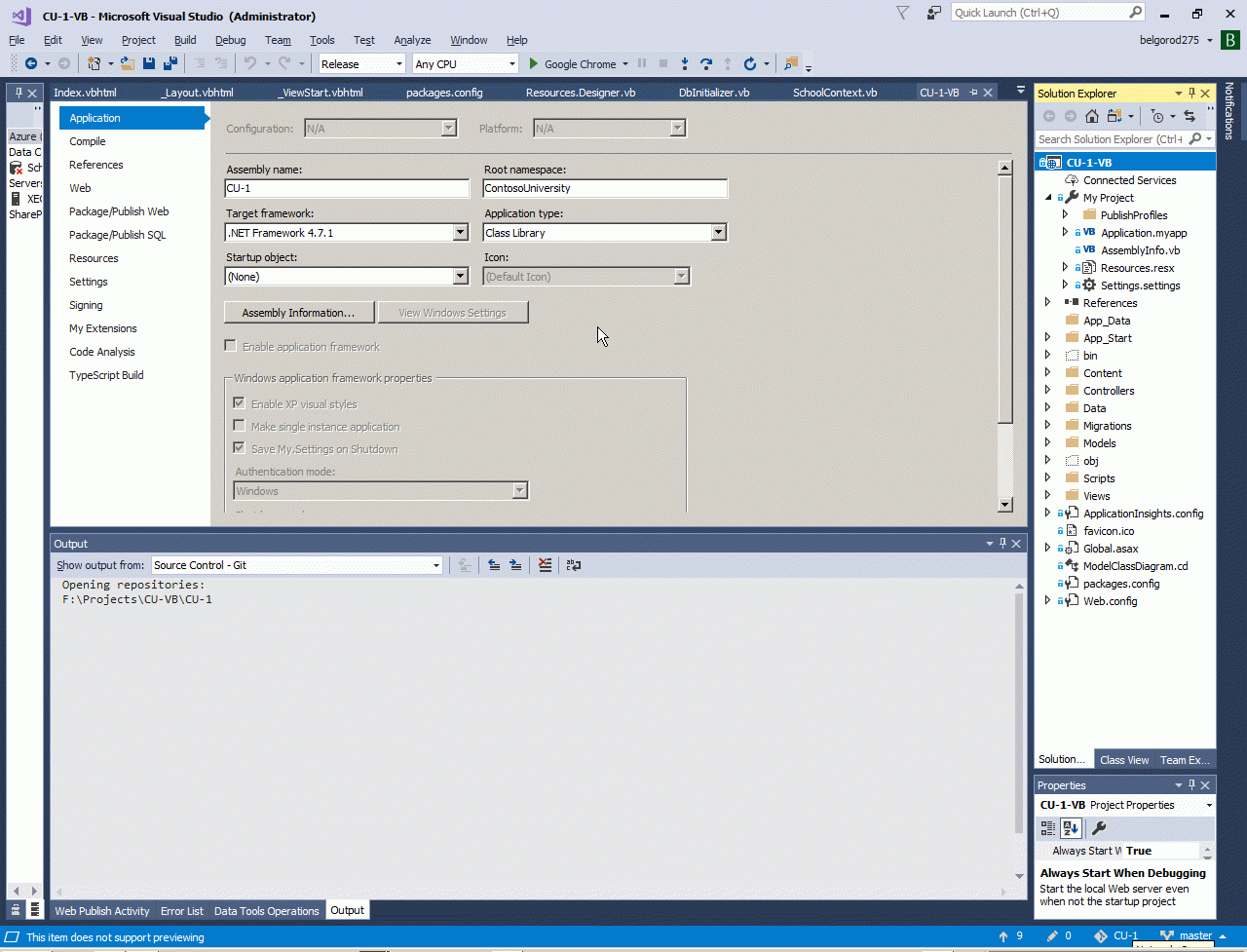Click the notifications flag filter icon in title bar
The image size is (1247, 952).
(903, 13)
